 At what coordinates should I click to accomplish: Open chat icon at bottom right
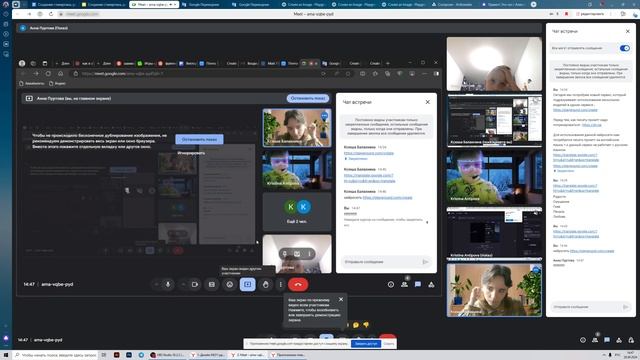(x=607, y=340)
